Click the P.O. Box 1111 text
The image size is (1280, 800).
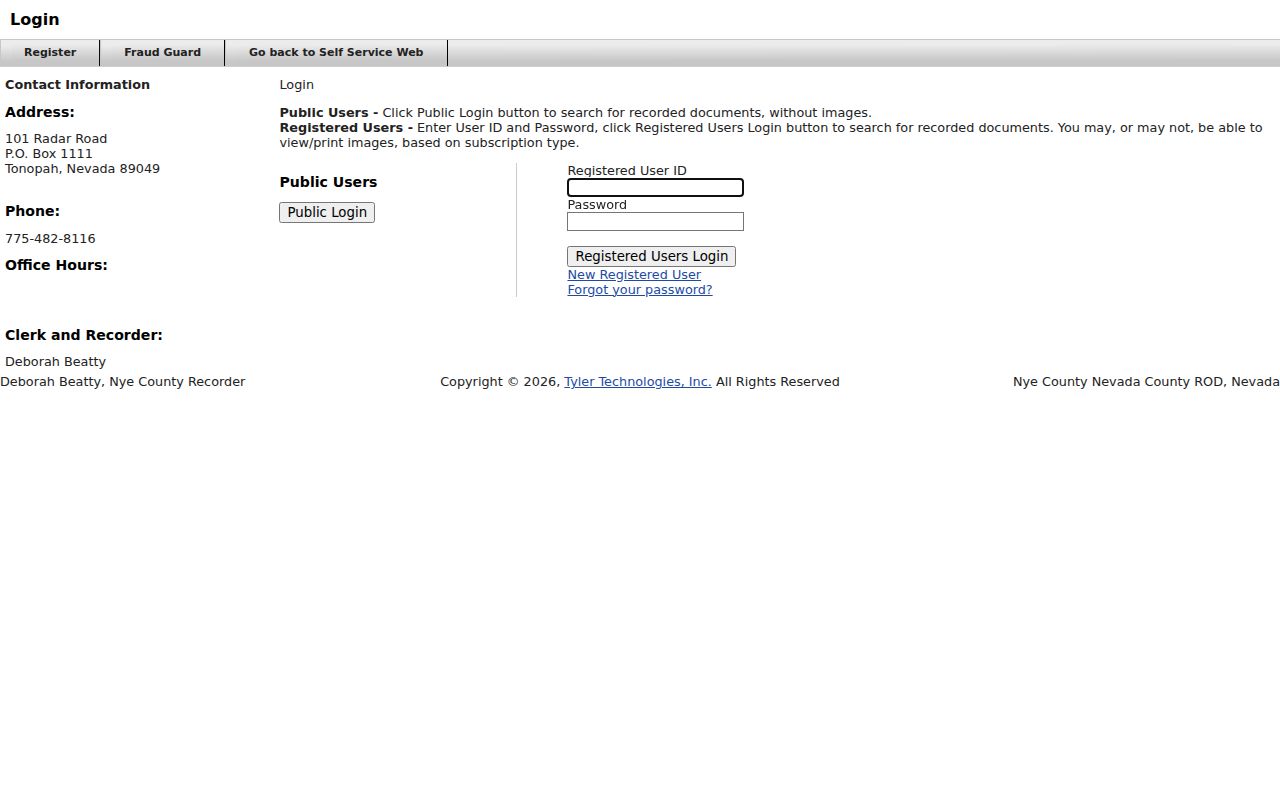coord(49,154)
